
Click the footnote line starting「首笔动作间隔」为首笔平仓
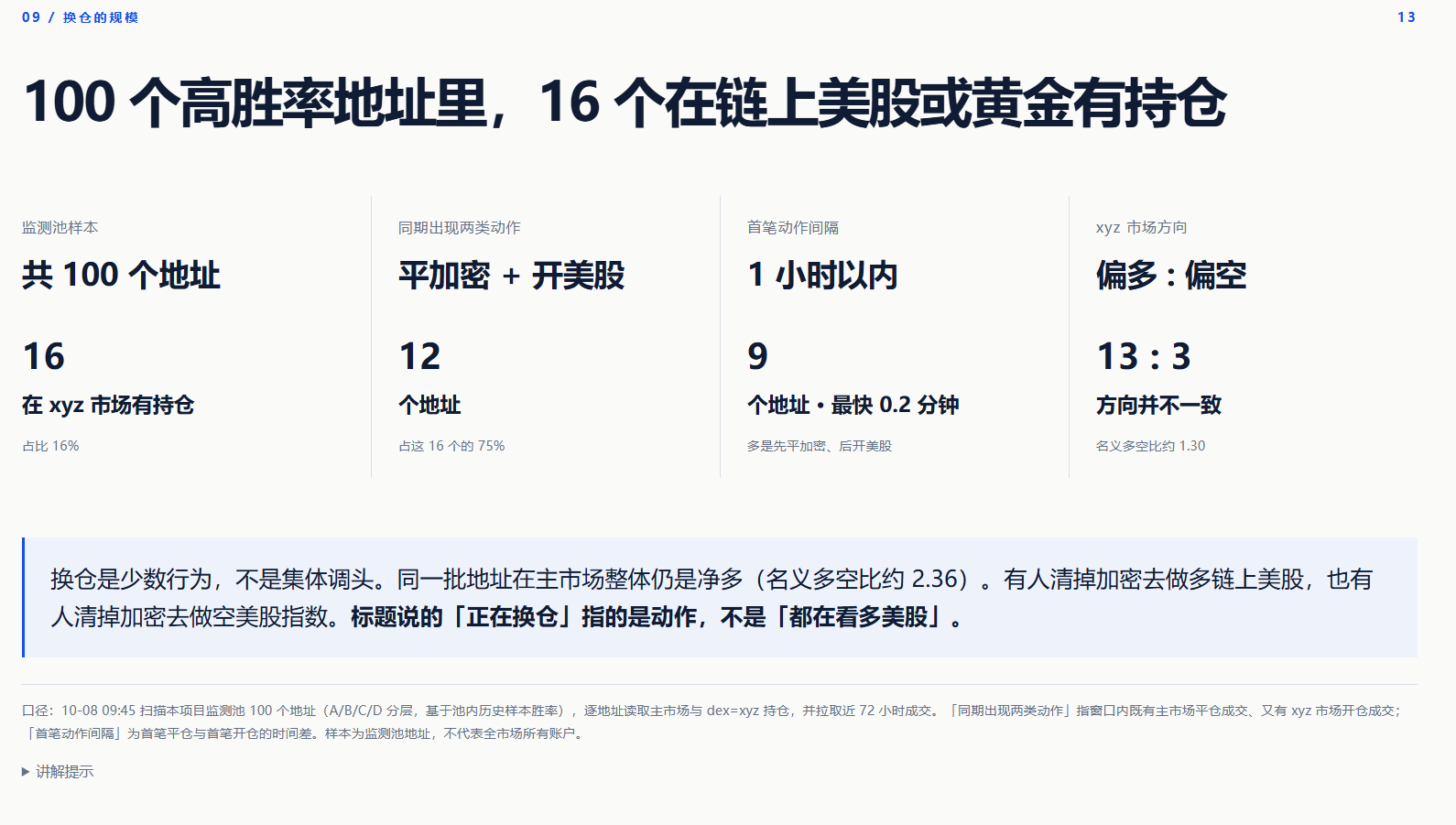pyautogui.click(x=303, y=733)
